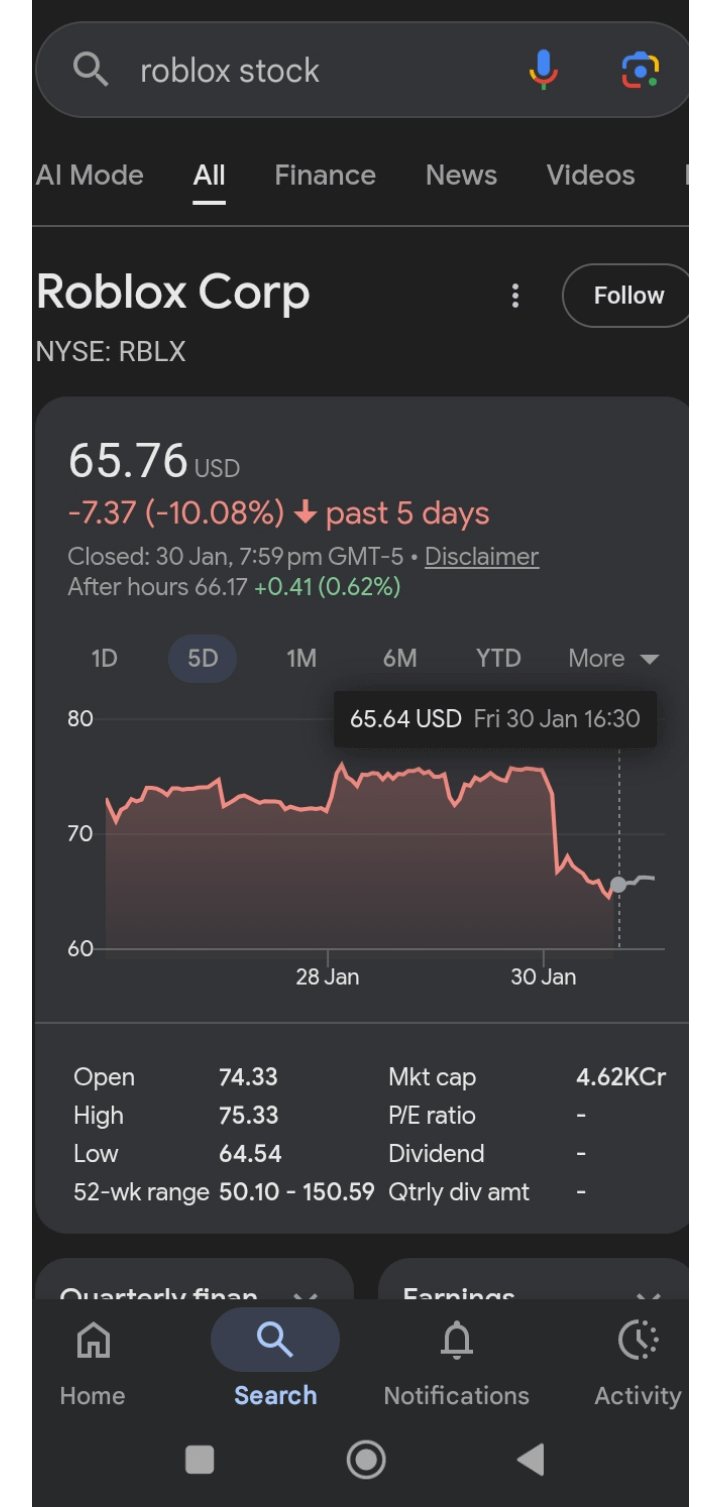Viewport: 720px width, 1507px height.
Task: Select the 1D chart range
Action: click(104, 658)
